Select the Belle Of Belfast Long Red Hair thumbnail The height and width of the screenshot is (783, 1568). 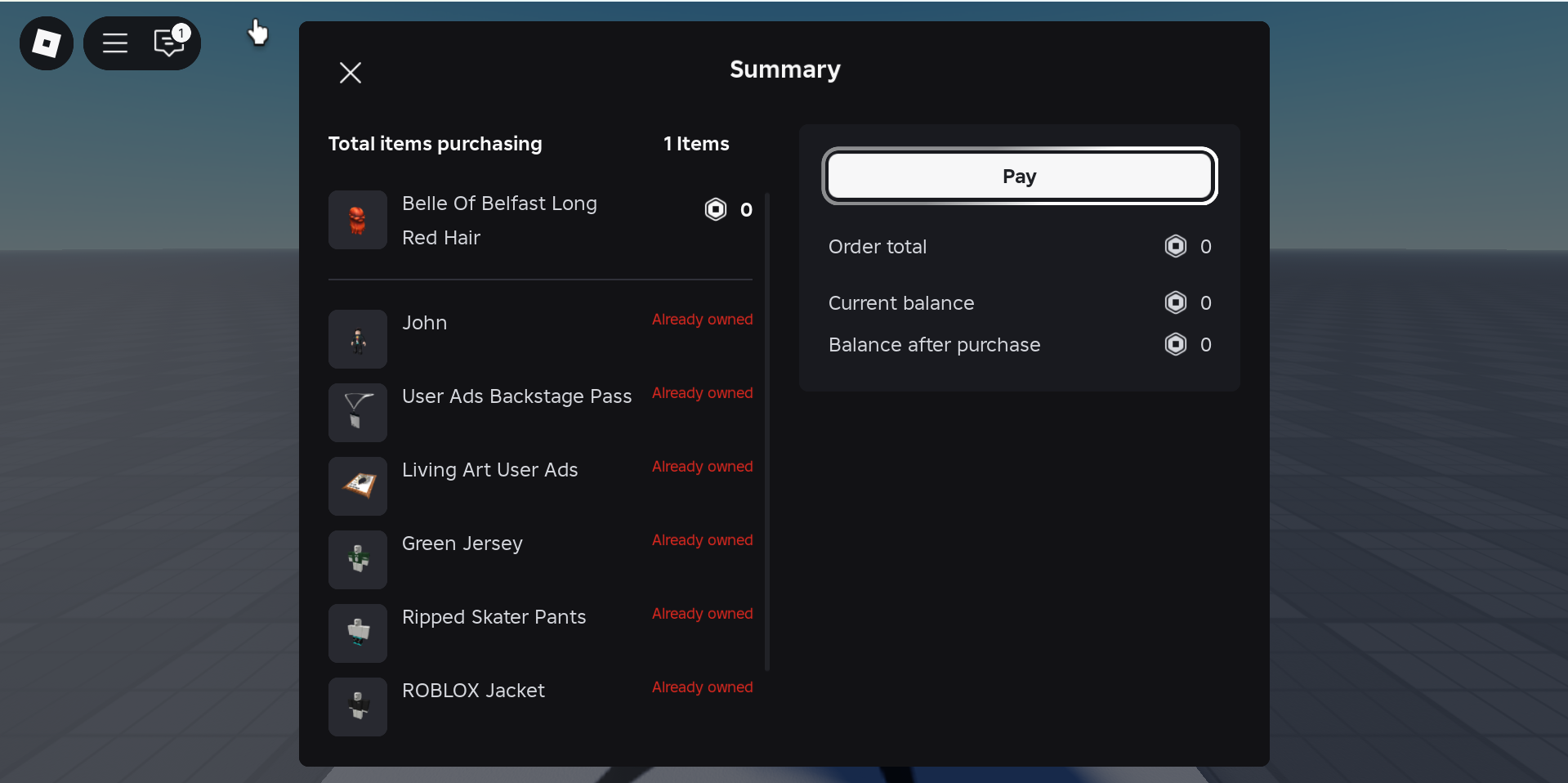pyautogui.click(x=357, y=219)
